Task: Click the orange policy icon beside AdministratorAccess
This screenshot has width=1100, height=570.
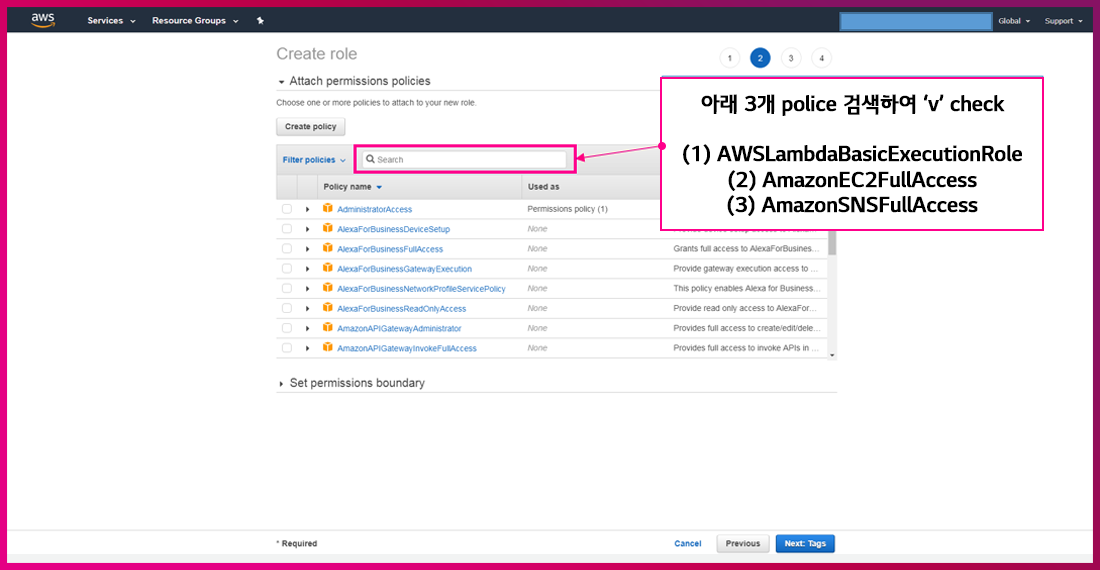Action: [327, 209]
